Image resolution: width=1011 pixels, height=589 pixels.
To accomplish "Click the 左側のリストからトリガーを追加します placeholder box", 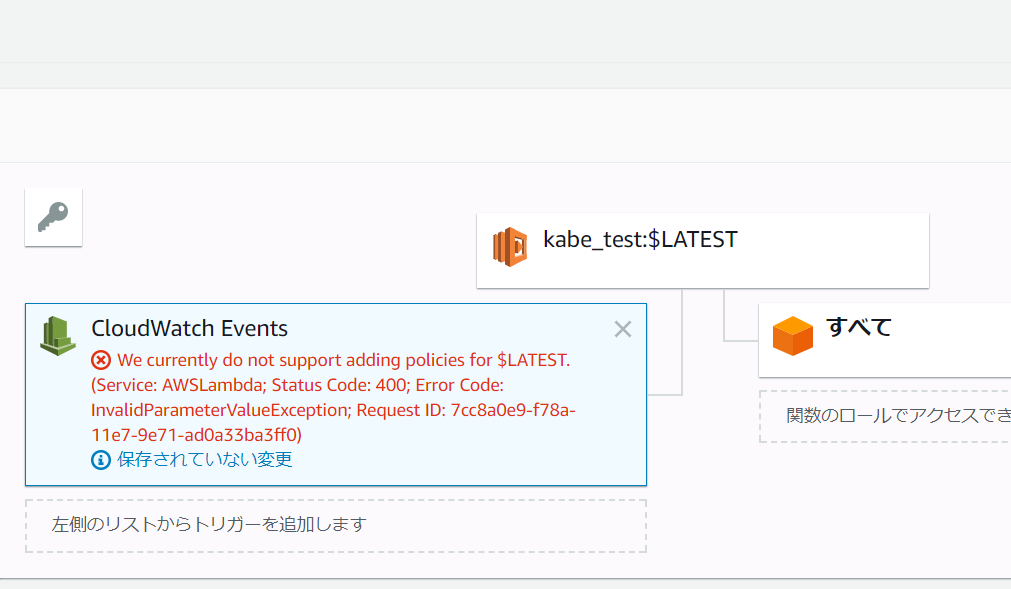I will [336, 525].
